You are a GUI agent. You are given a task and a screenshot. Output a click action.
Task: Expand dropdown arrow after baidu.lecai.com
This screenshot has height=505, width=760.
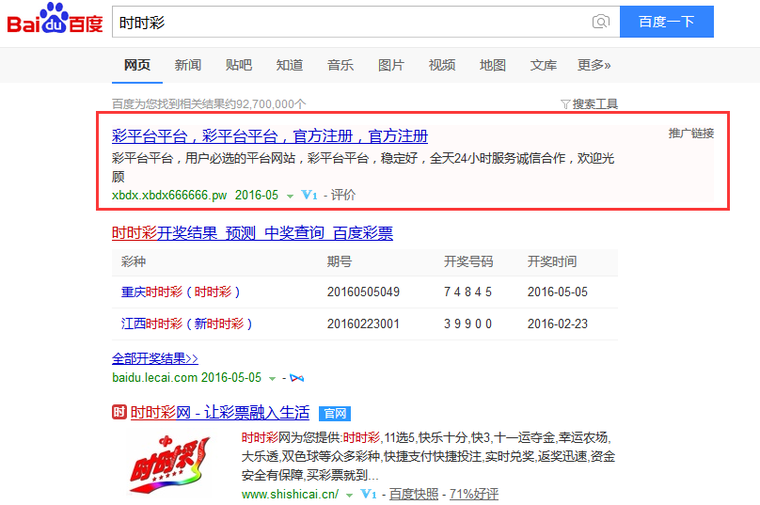tap(272, 379)
